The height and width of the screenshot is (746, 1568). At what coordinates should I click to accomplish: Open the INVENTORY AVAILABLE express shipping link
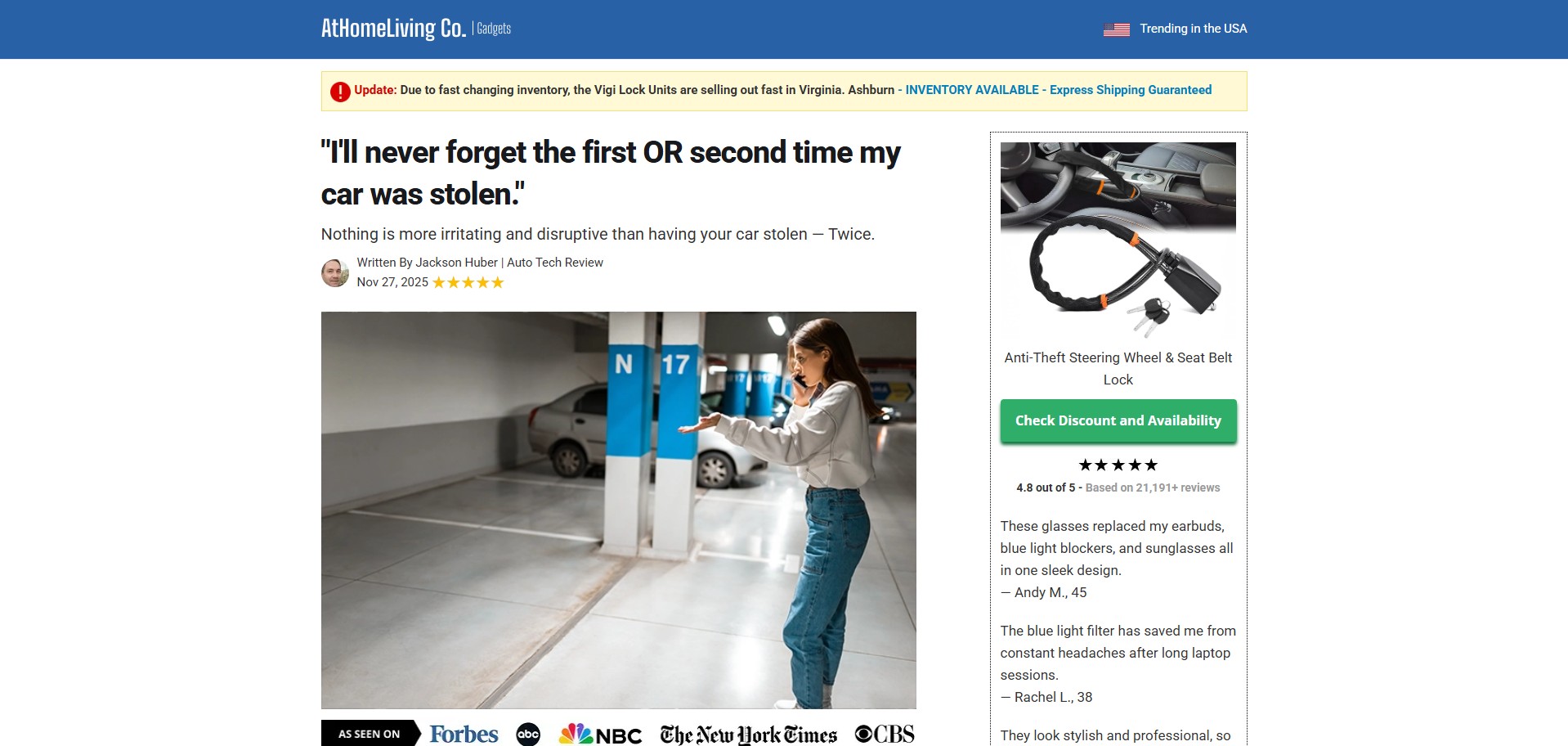point(1058,90)
